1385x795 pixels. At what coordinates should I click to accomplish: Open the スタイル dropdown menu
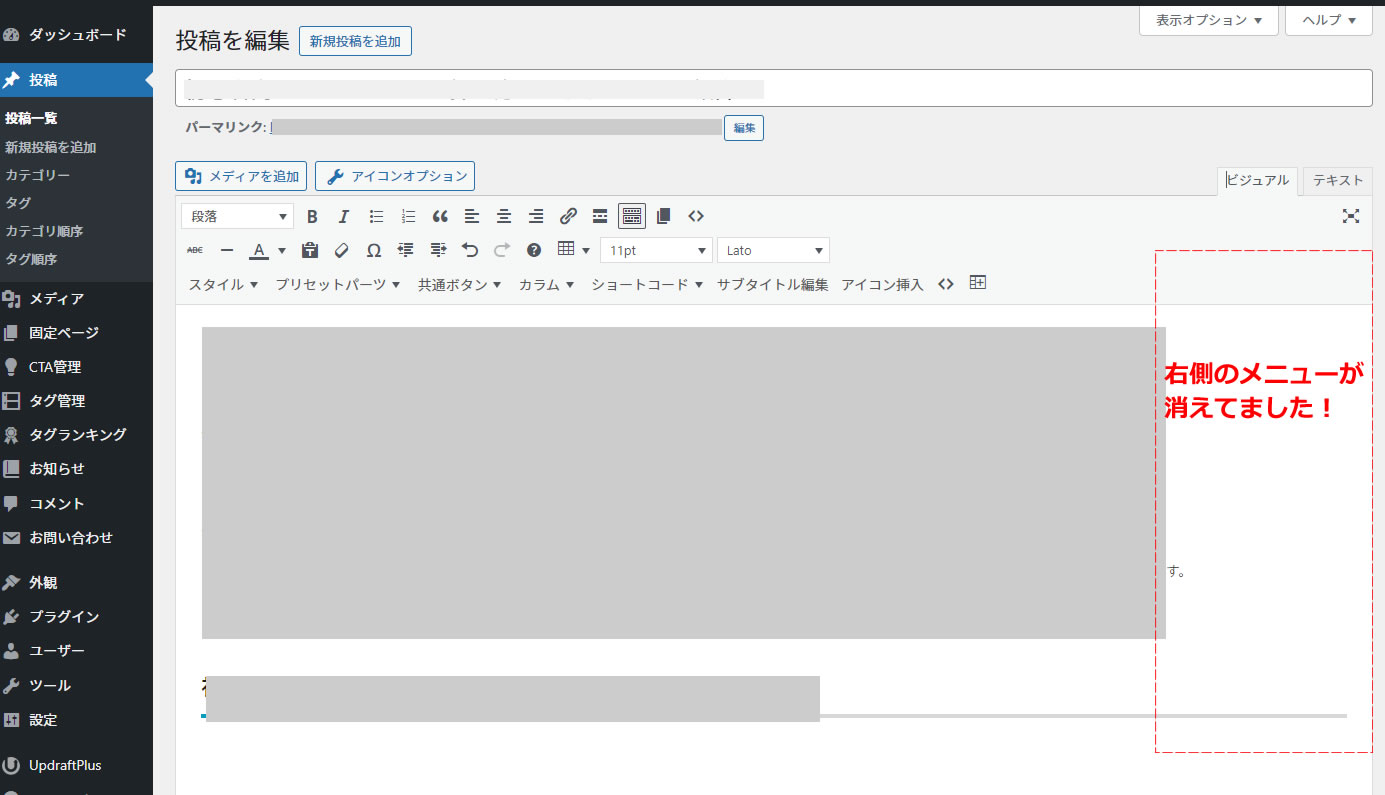[x=224, y=284]
